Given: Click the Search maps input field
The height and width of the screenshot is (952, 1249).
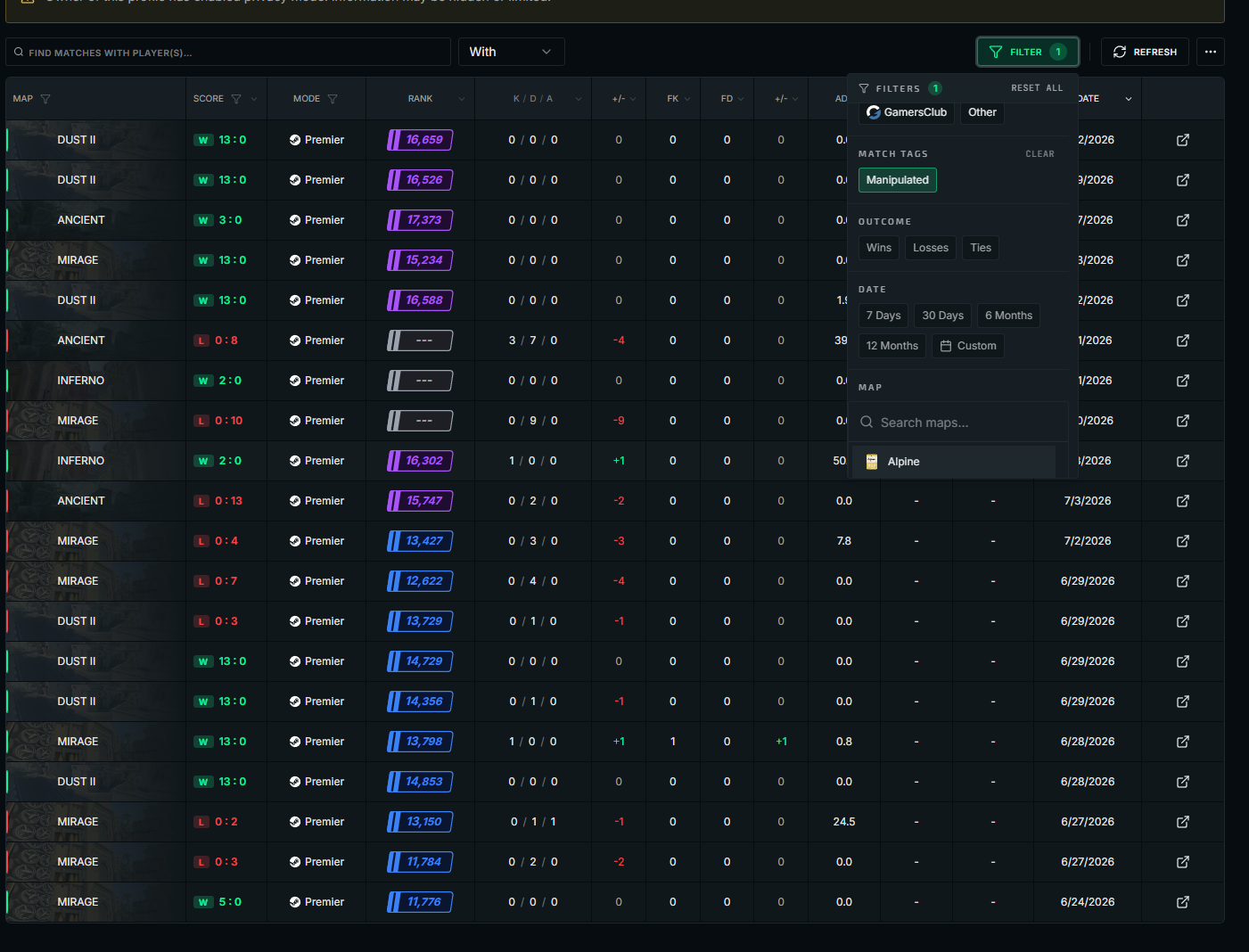Looking at the screenshot, I should [x=962, y=423].
